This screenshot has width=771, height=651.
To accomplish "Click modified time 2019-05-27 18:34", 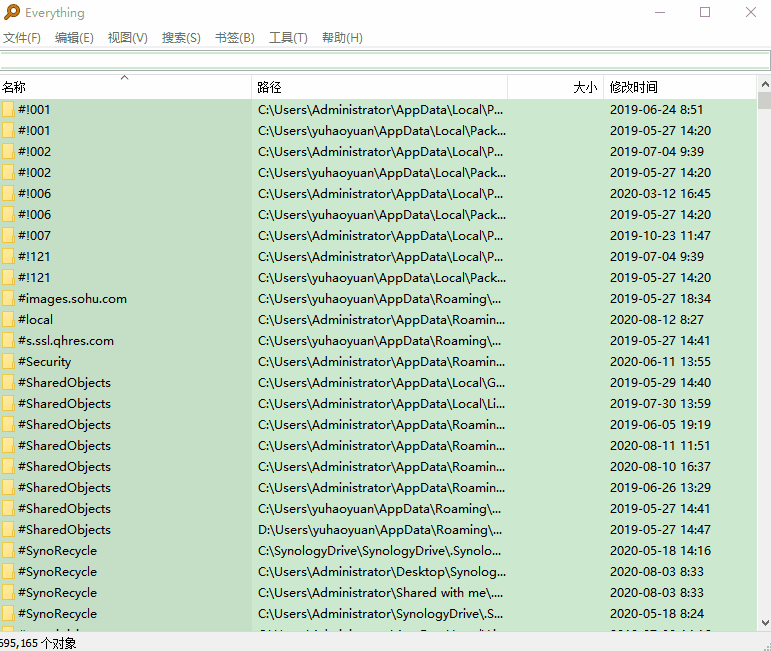I will (x=660, y=298).
